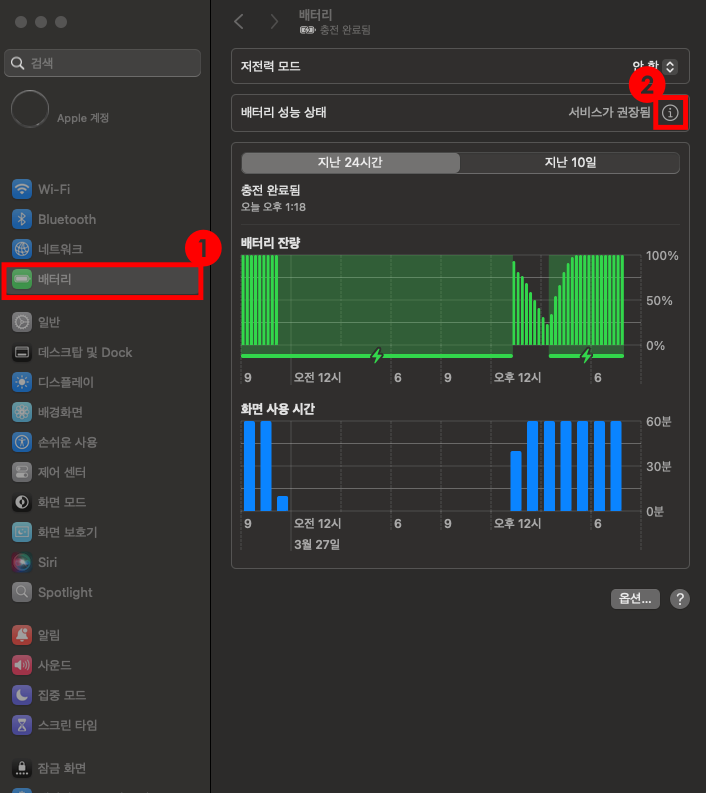706x793 pixels.
Task: Open 제어 센터 icon
Action: tap(22, 472)
